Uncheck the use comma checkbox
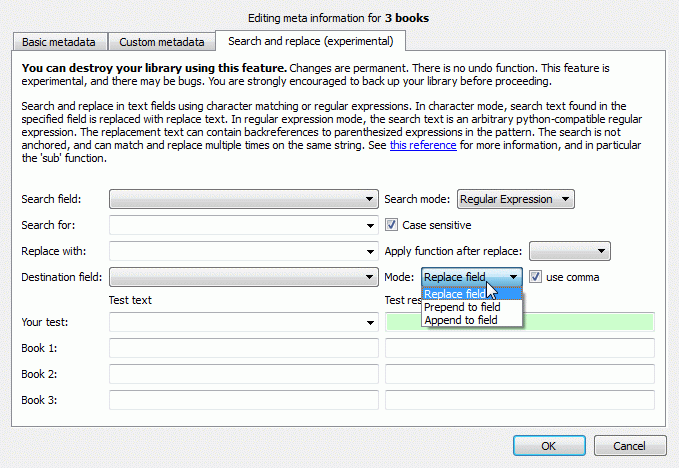 [x=537, y=276]
